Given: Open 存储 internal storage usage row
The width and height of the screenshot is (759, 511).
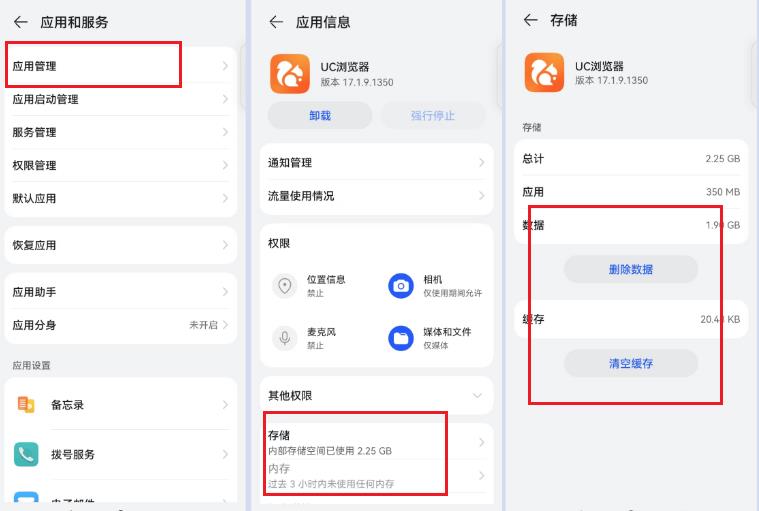Looking at the screenshot, I should pos(376,442).
